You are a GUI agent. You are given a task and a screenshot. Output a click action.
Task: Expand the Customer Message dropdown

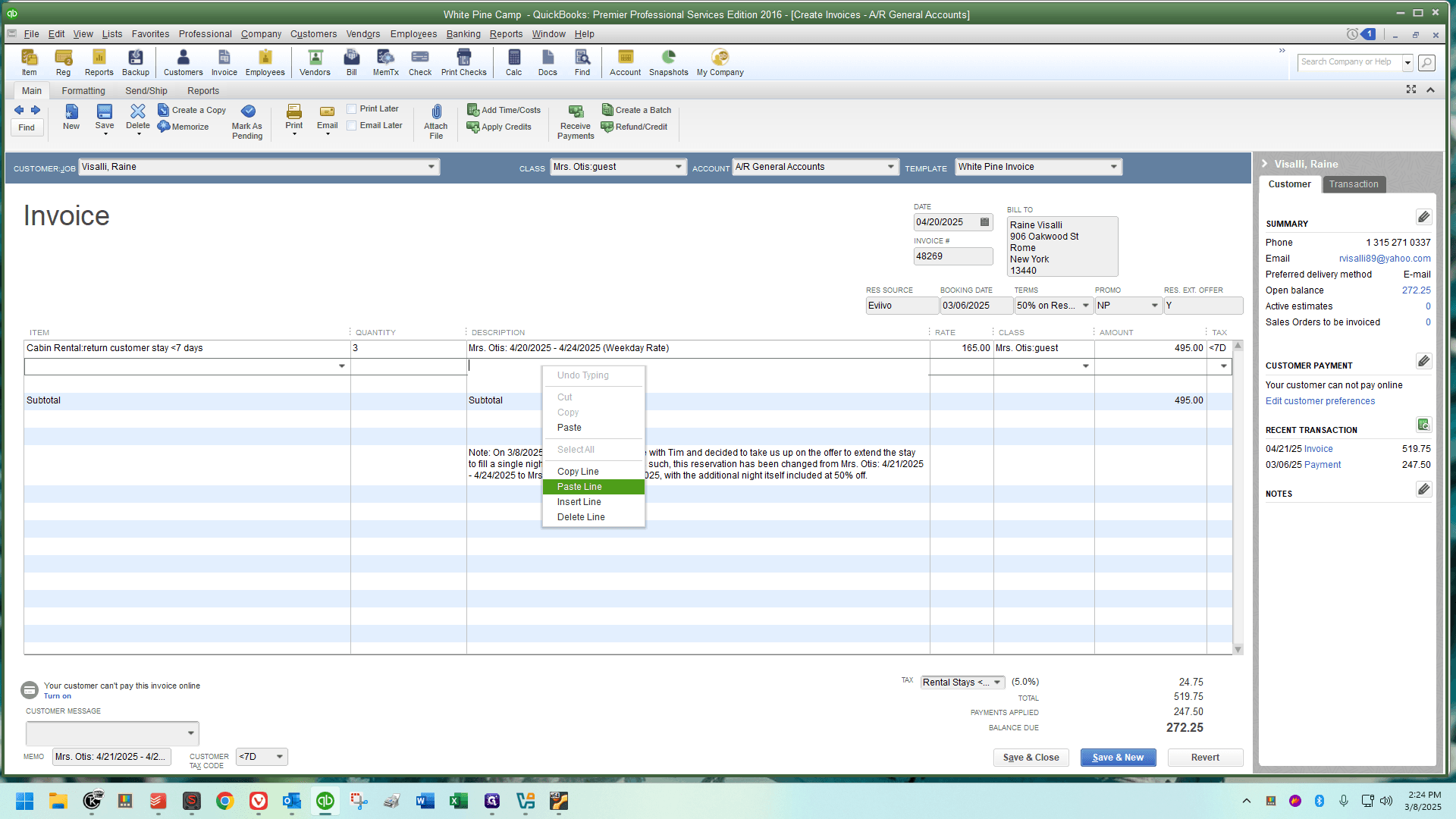(190, 733)
